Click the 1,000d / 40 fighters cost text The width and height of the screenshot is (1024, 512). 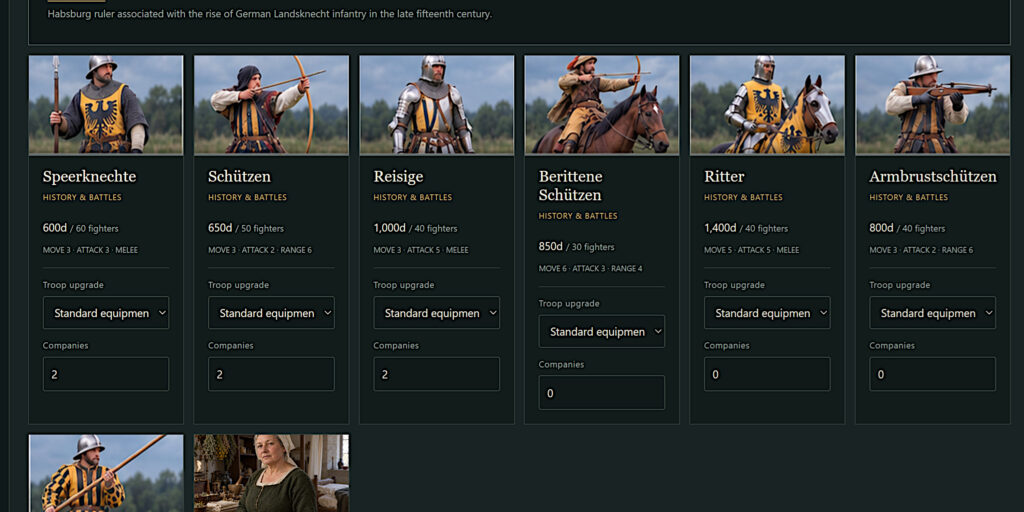pyautogui.click(x=415, y=228)
